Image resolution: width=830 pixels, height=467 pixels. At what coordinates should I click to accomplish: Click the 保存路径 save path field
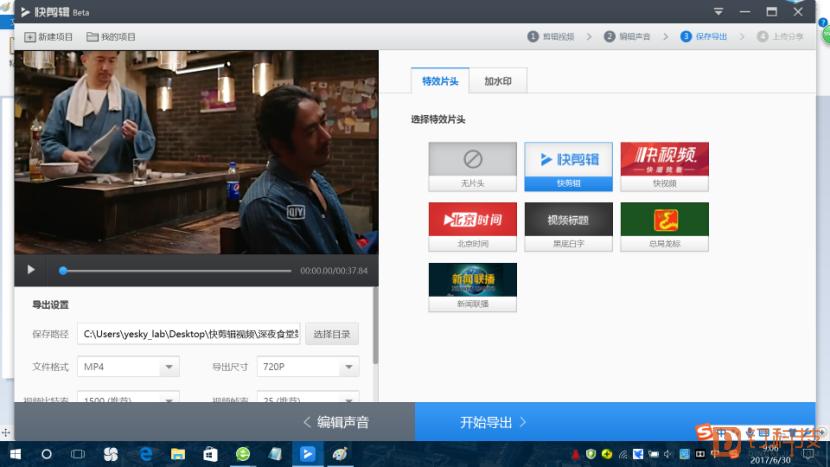pos(189,334)
